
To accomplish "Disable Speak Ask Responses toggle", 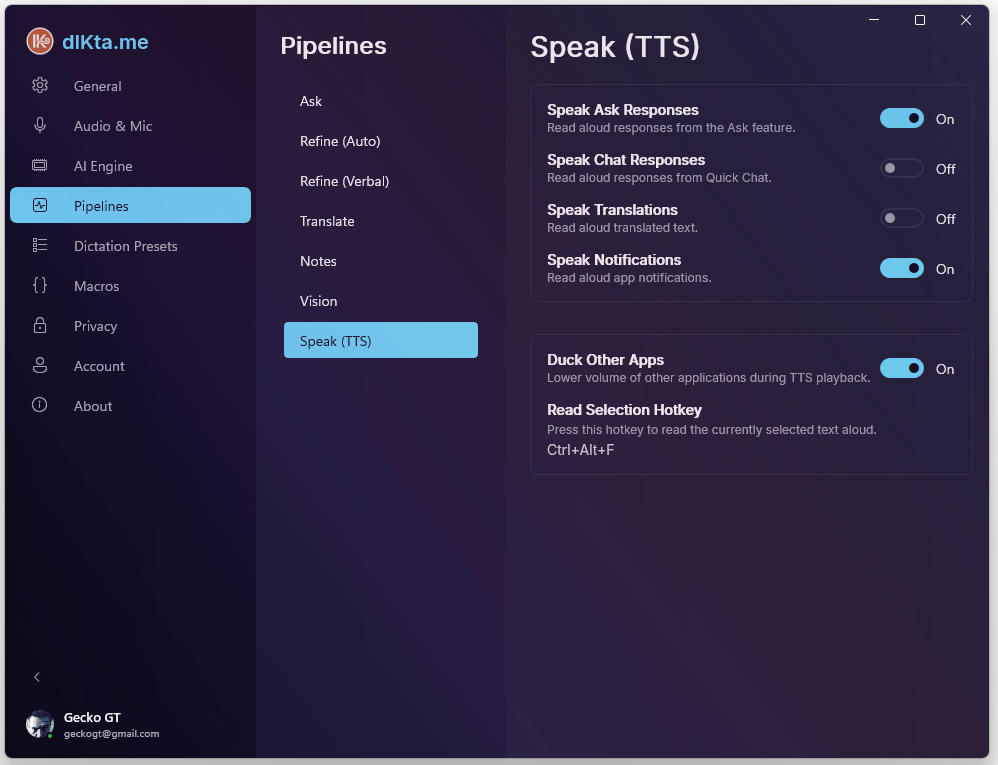I will [x=901, y=119].
